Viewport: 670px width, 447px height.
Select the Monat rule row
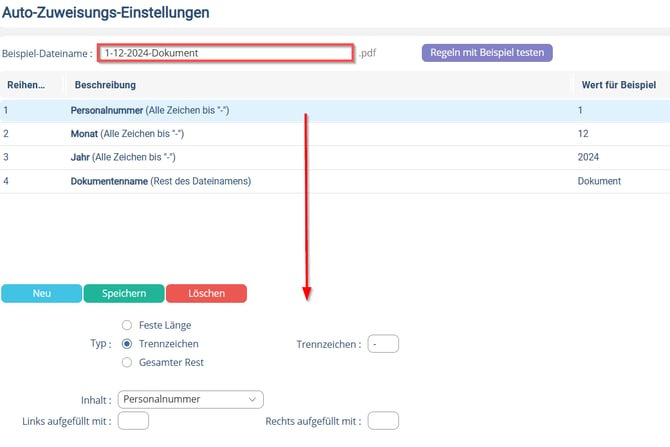(140, 133)
